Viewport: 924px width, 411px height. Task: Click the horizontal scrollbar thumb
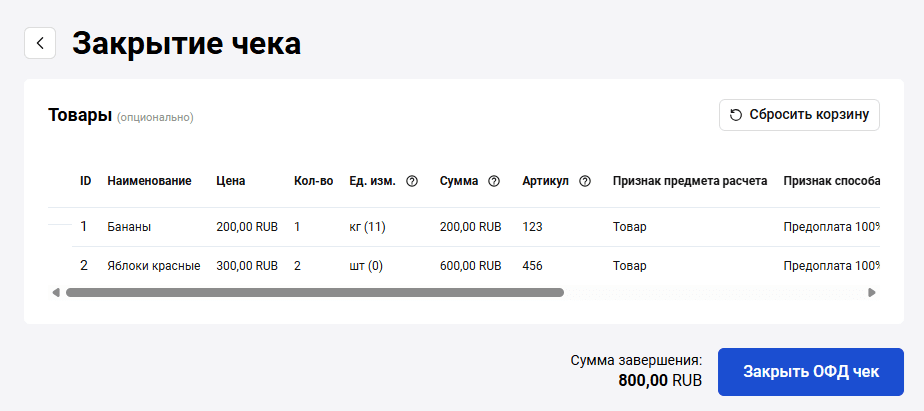314,293
